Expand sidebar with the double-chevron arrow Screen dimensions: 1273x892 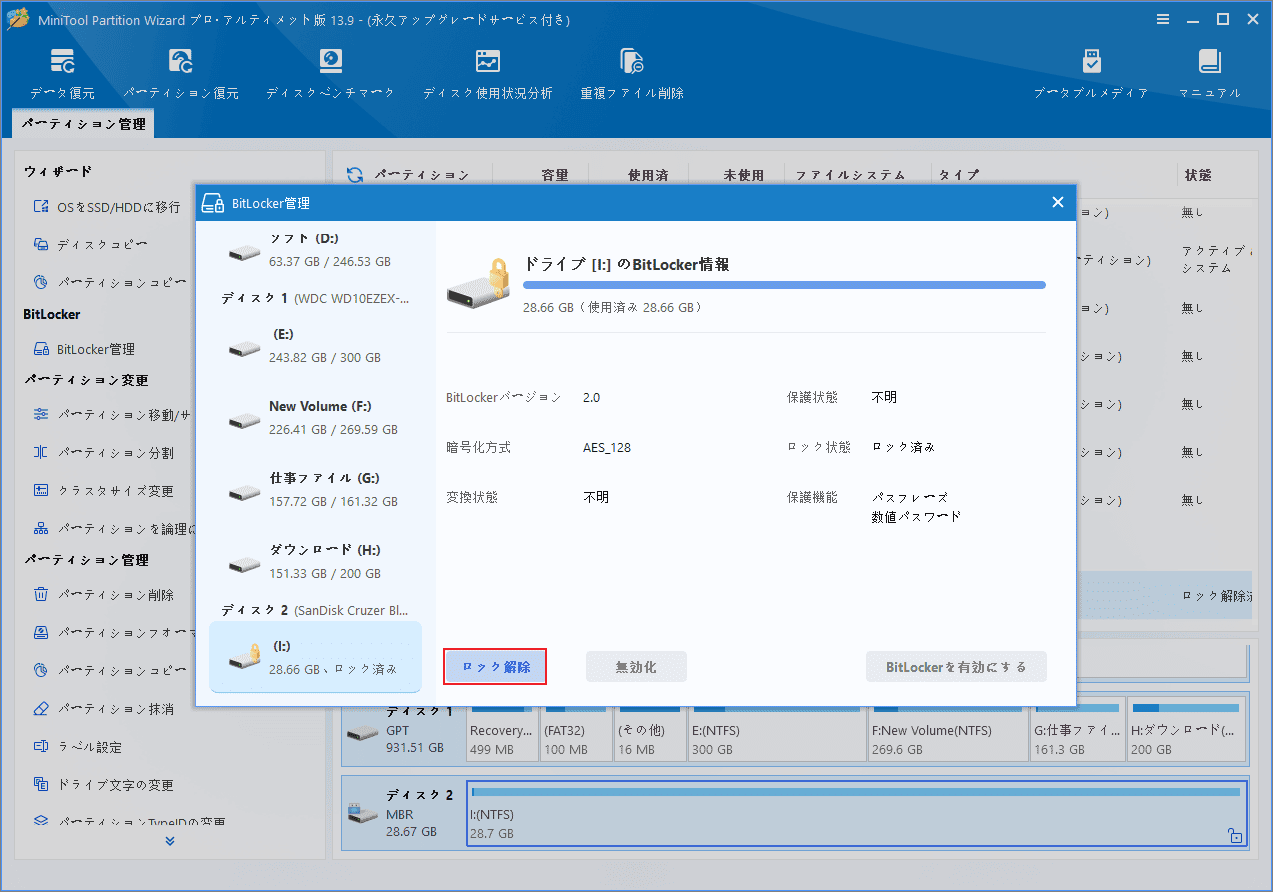pyautogui.click(x=170, y=841)
